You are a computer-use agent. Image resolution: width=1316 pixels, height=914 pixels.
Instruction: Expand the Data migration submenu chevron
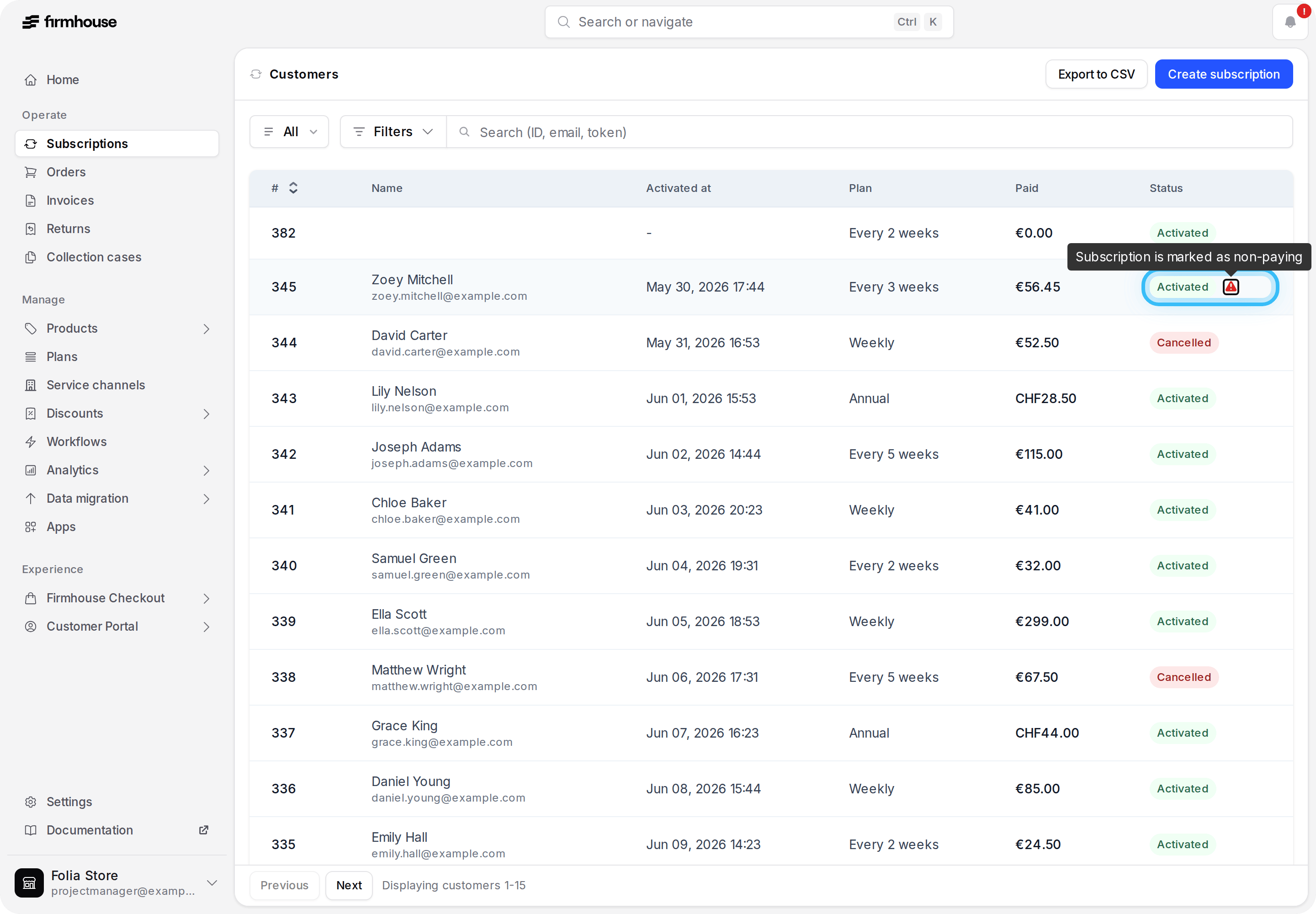(206, 499)
